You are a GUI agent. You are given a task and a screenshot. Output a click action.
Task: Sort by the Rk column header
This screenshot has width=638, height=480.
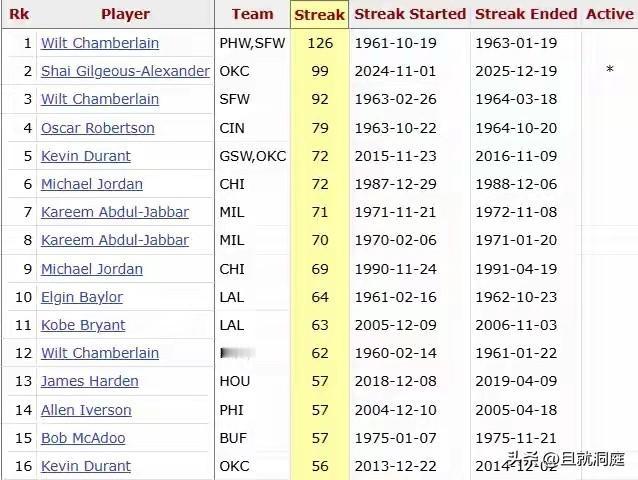[x=19, y=14]
